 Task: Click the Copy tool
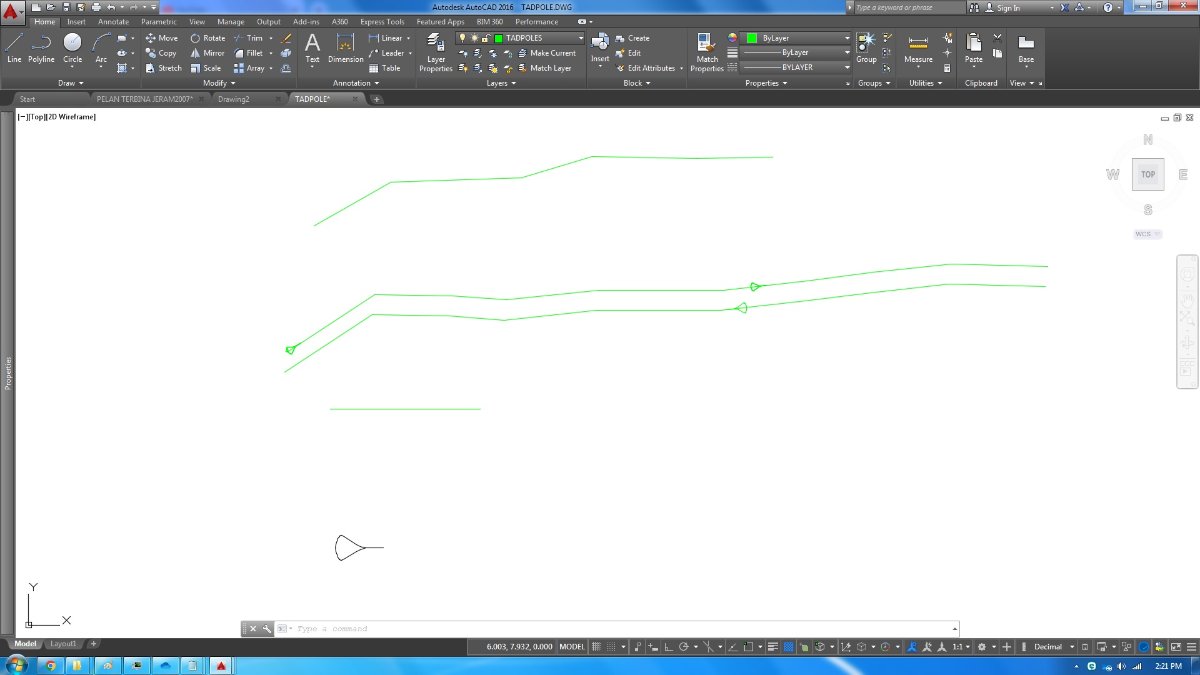click(x=160, y=53)
